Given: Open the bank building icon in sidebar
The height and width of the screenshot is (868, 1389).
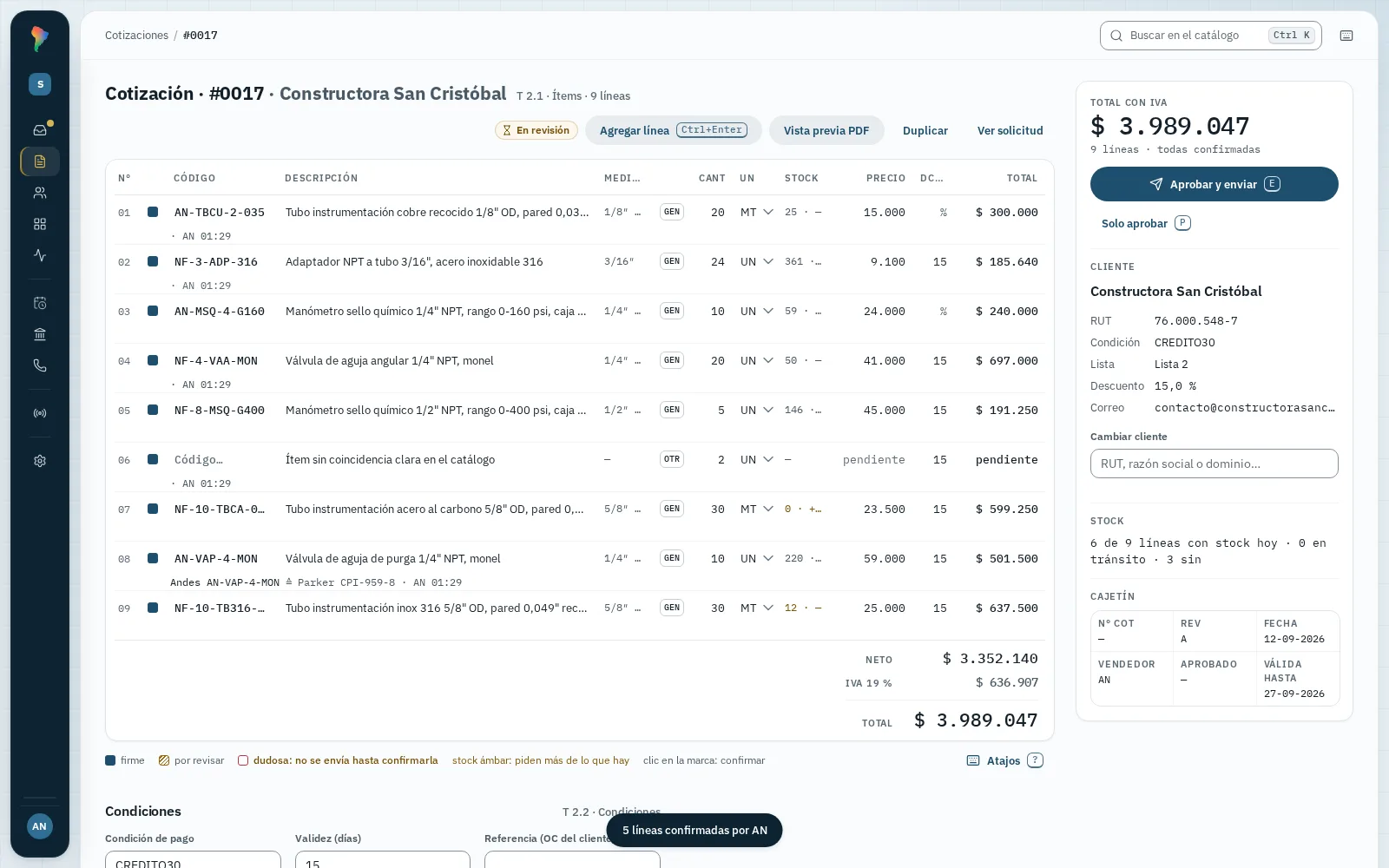Looking at the screenshot, I should [40, 334].
